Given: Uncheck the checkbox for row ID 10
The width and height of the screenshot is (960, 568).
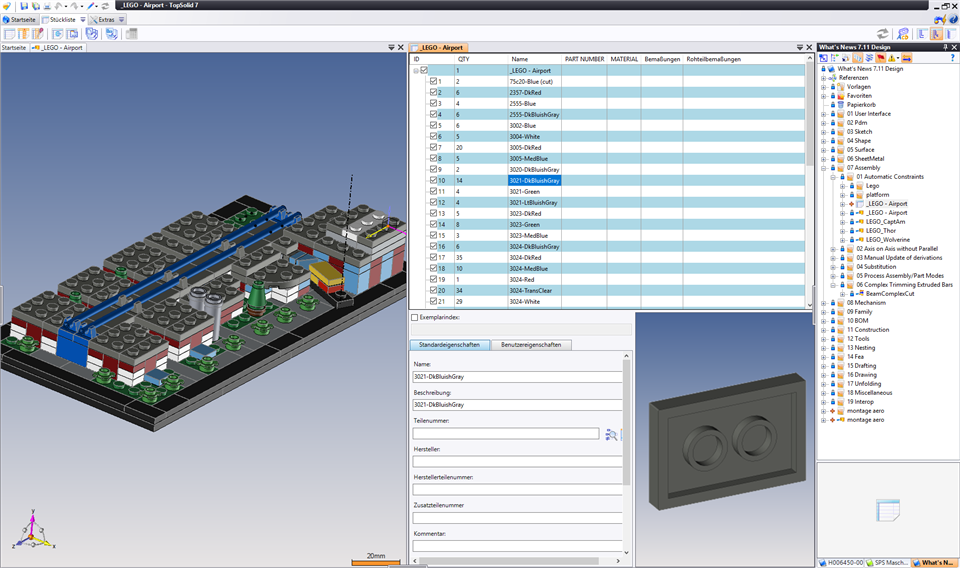Looking at the screenshot, I should pyautogui.click(x=433, y=181).
